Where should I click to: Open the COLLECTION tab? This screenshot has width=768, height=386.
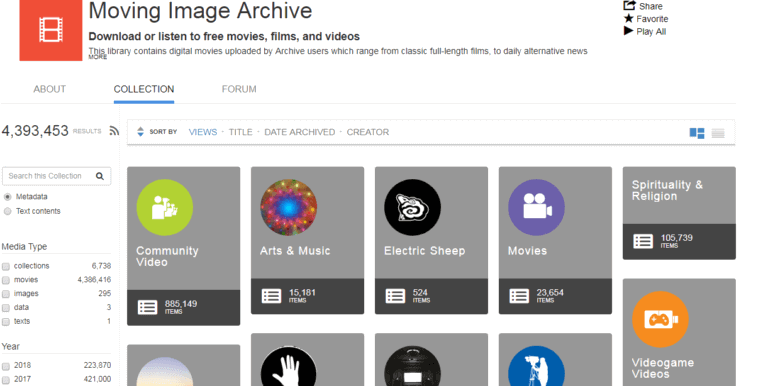pyautogui.click(x=144, y=89)
